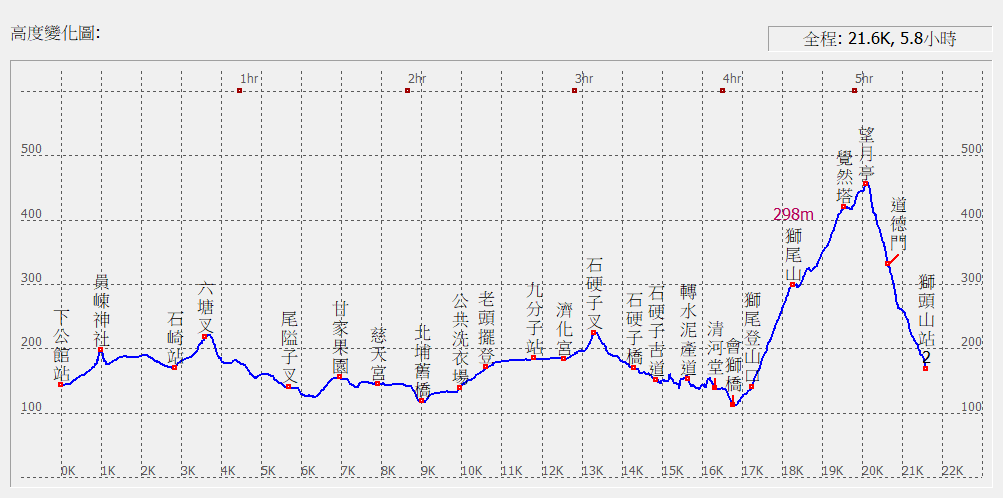
Task: Click the 5hr time marker
Action: (855, 91)
